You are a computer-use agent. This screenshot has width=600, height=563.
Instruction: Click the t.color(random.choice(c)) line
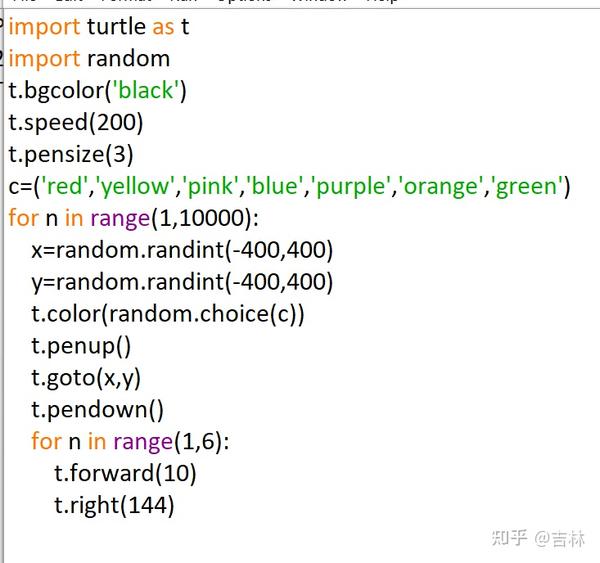[168, 315]
